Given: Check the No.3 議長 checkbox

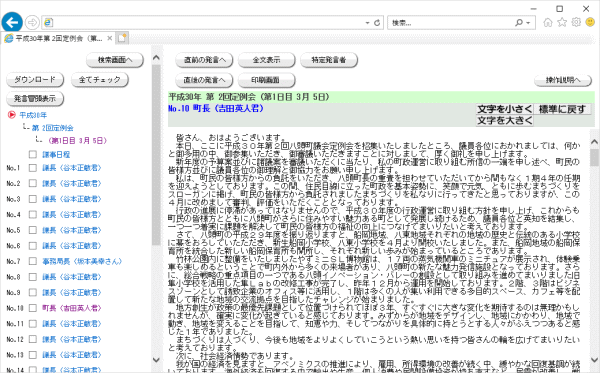Looking at the screenshot, I should [33, 199].
